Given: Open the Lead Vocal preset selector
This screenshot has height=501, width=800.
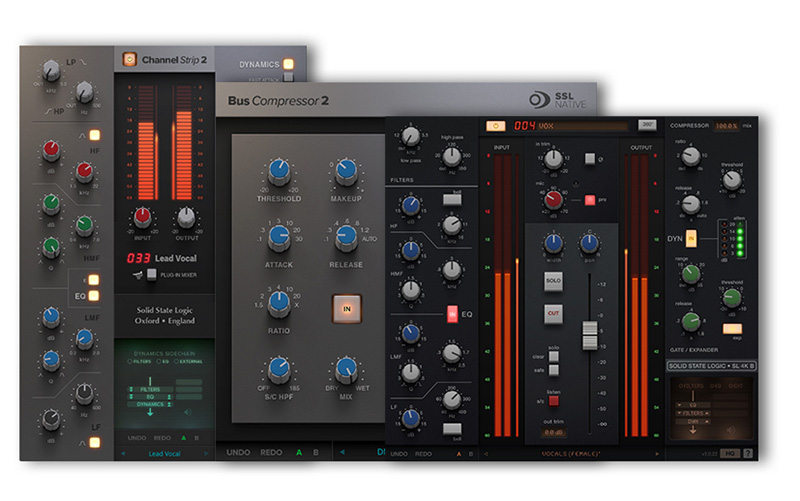Looking at the screenshot, I should coord(163,453).
